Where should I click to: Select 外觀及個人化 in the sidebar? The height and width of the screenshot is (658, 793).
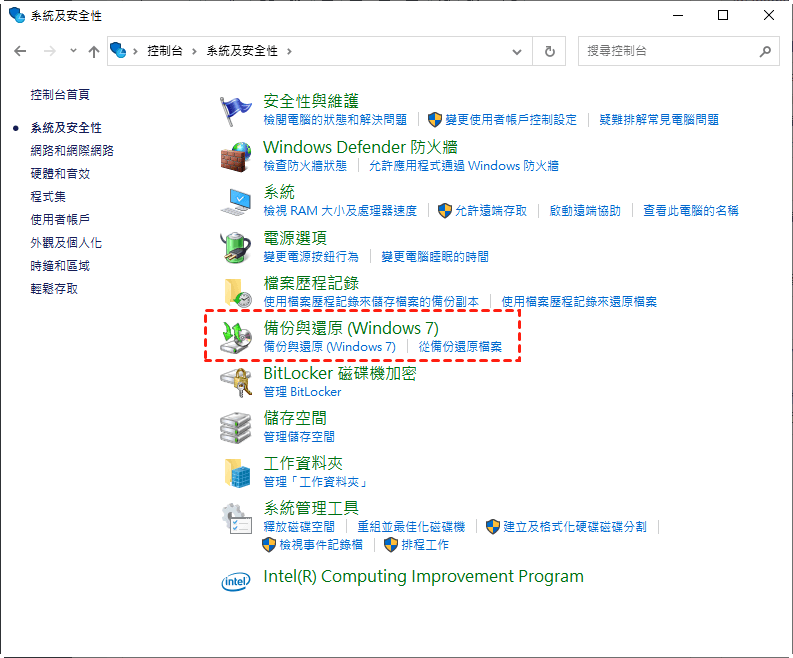[x=66, y=243]
